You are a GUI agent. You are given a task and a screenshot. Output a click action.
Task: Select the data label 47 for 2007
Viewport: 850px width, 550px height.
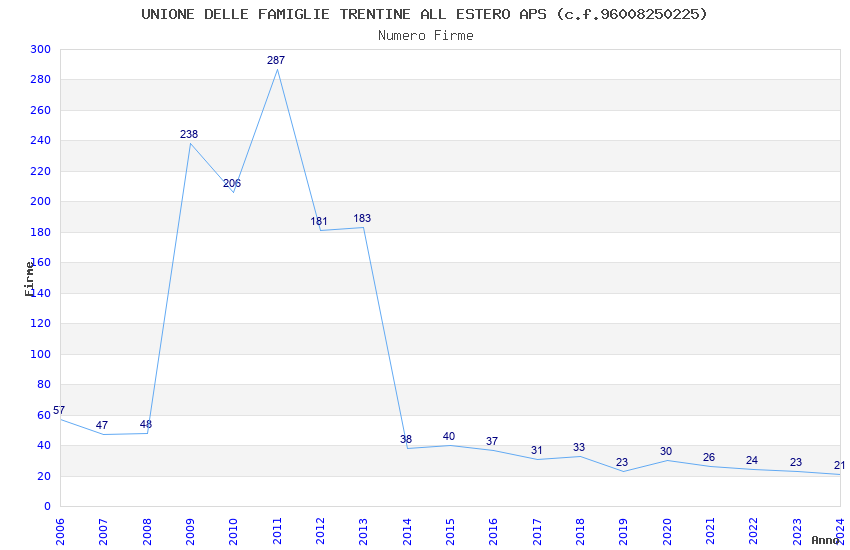coord(102,425)
